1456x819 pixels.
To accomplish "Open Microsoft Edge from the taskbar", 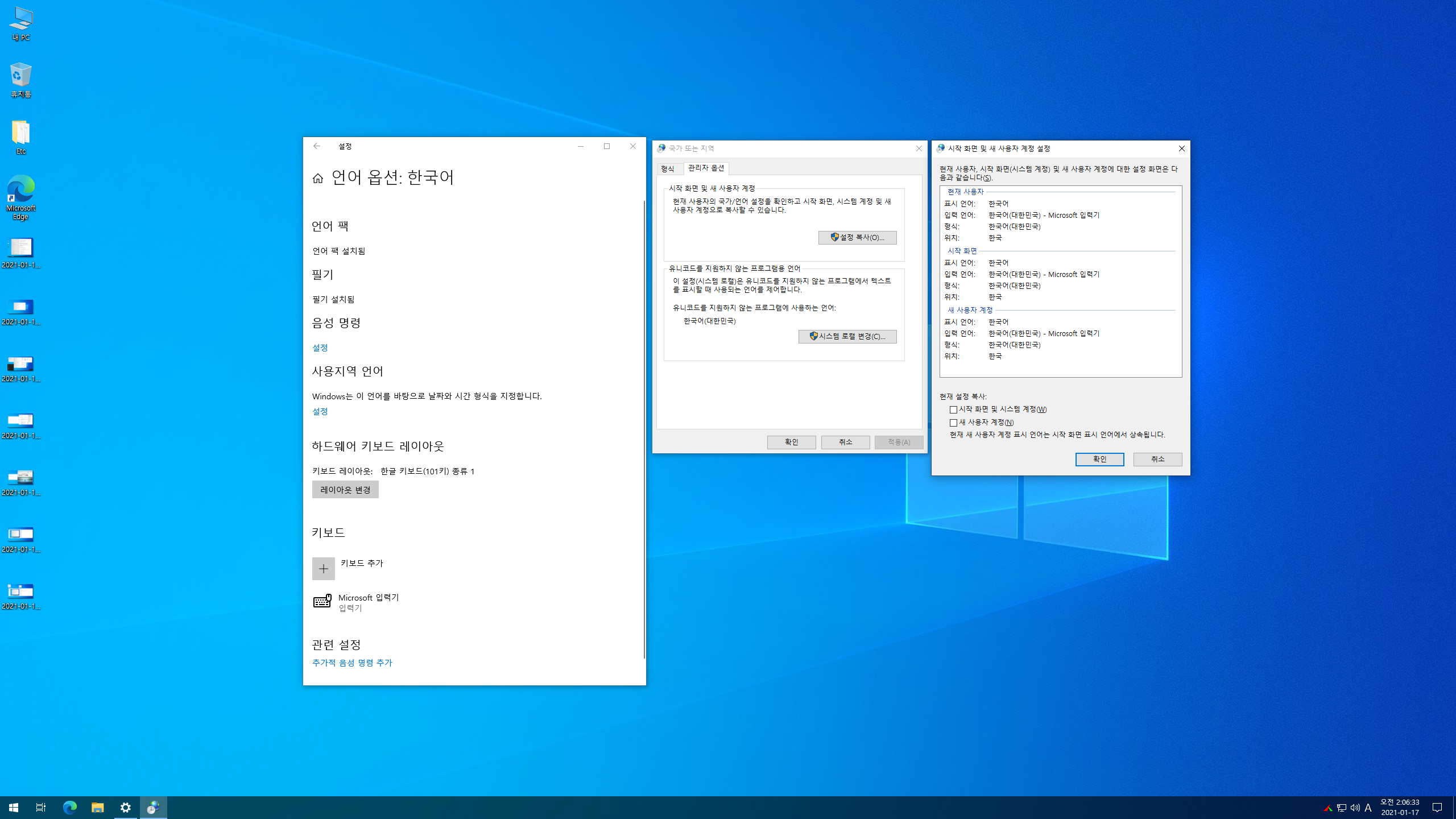I will tap(69, 807).
